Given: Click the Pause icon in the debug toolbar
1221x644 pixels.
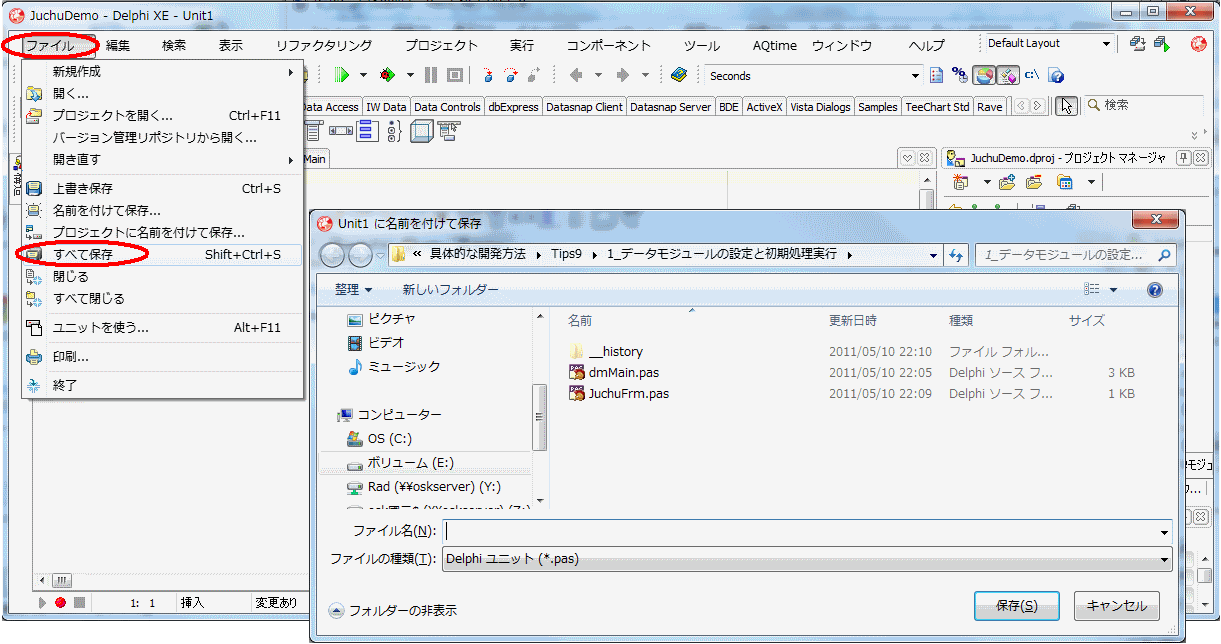Looking at the screenshot, I should pyautogui.click(x=431, y=75).
